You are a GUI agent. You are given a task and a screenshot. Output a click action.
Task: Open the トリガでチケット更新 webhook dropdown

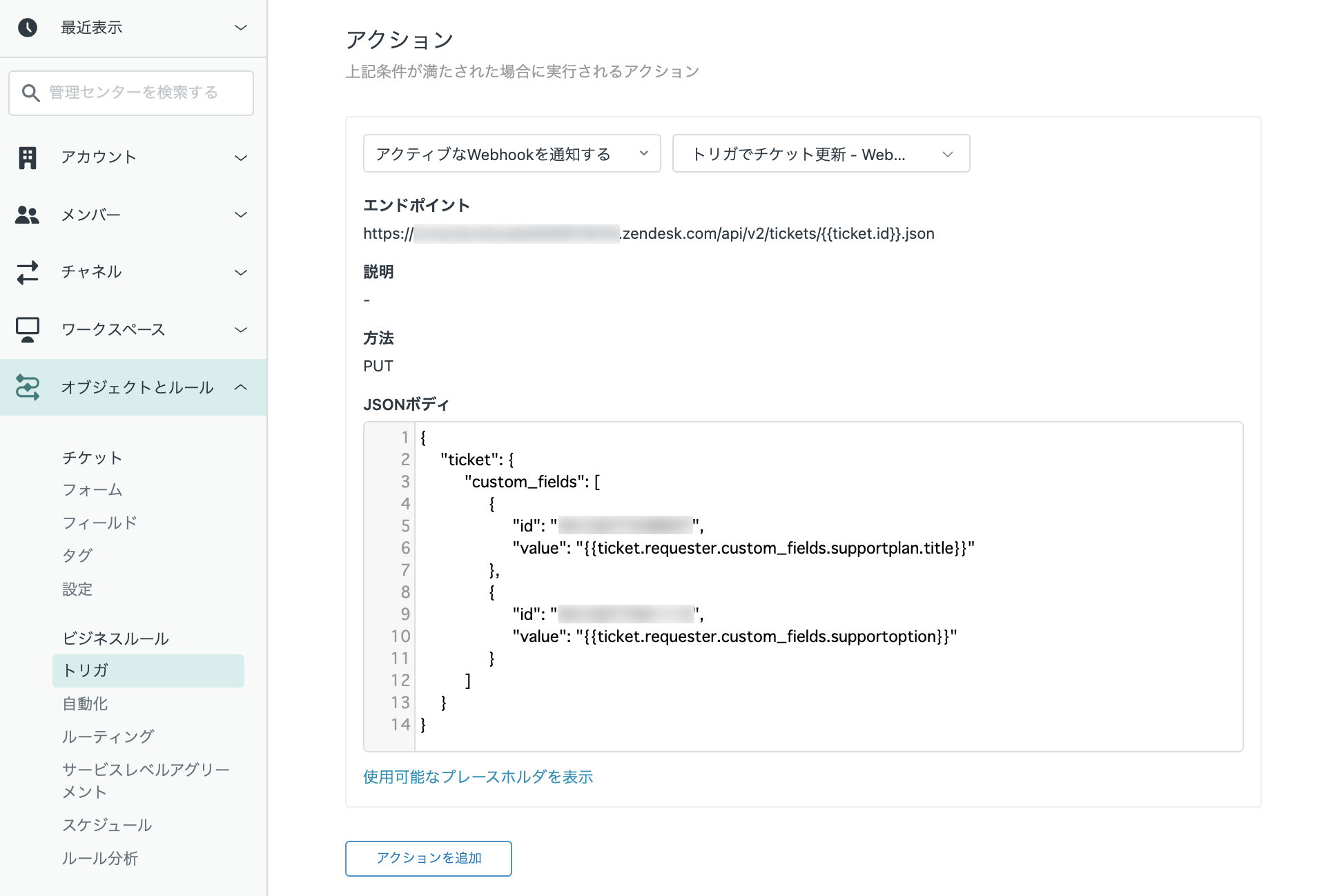click(821, 153)
